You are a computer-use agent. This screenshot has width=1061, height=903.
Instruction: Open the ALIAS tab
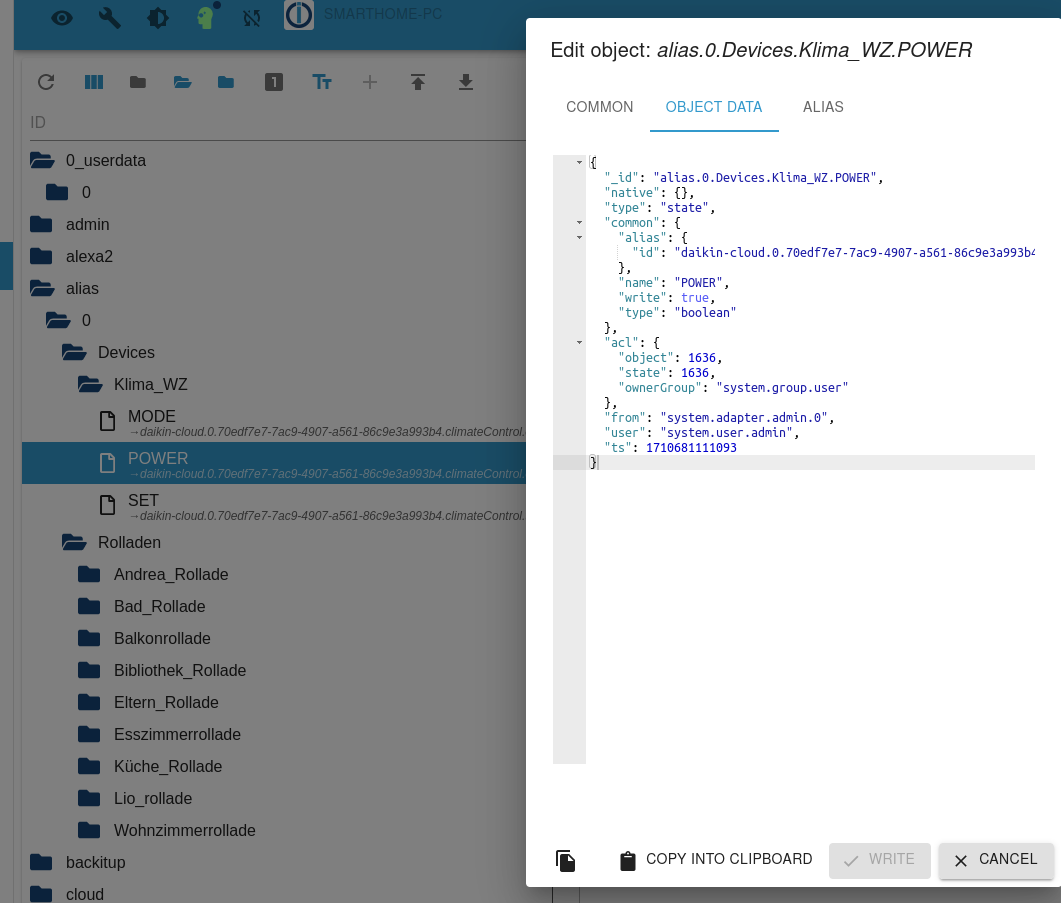click(x=823, y=107)
